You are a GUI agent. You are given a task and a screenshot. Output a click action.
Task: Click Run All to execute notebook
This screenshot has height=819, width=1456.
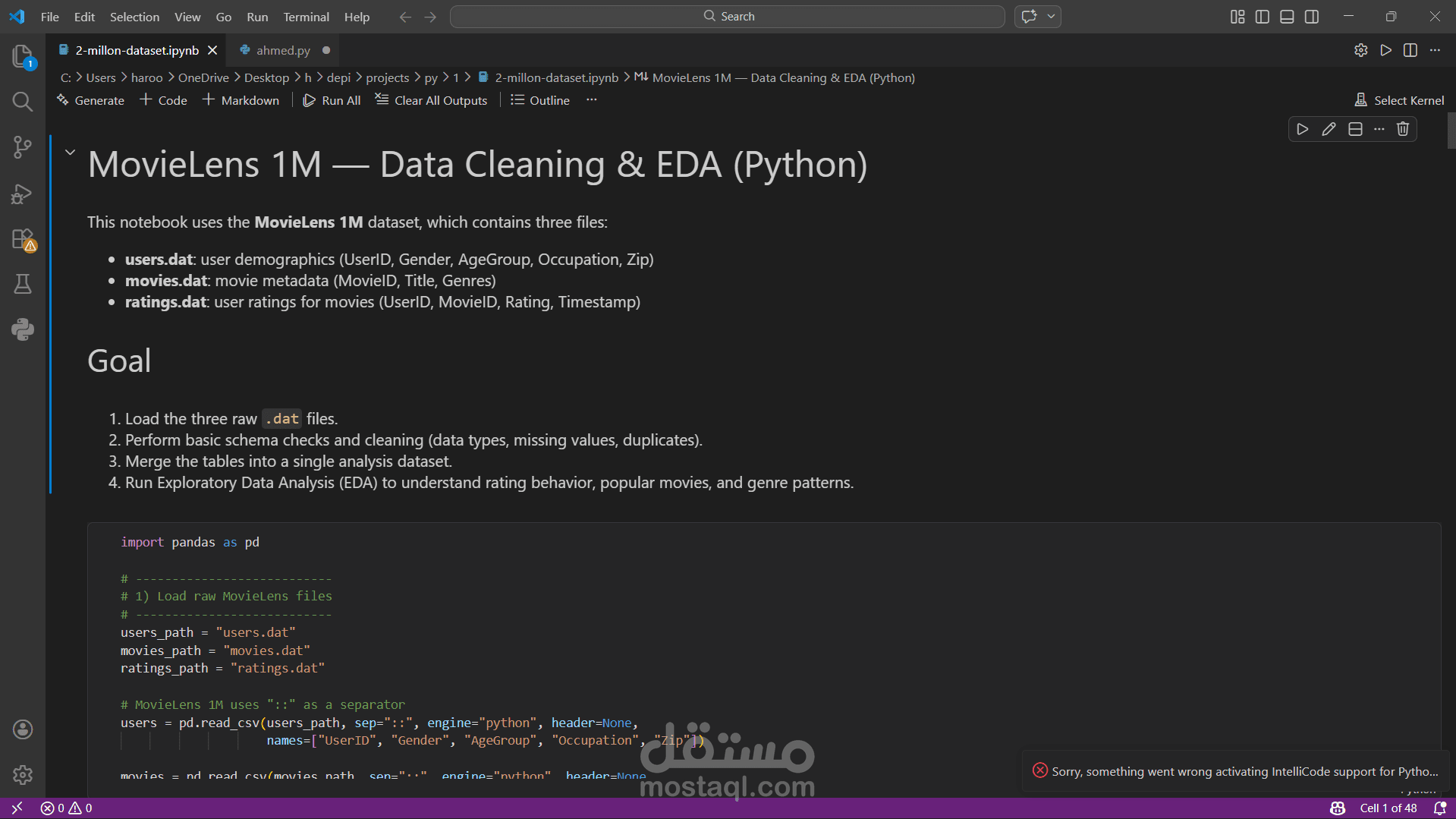point(332,99)
